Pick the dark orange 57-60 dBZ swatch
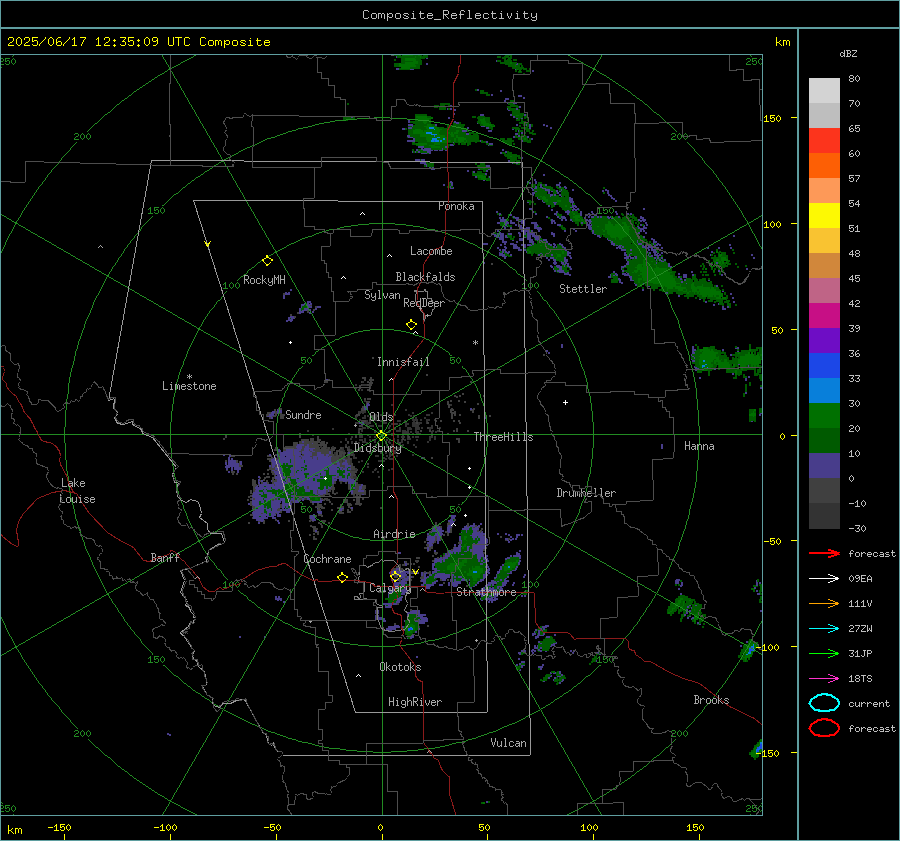Viewport: 900px width, 841px height. pyautogui.click(x=824, y=165)
